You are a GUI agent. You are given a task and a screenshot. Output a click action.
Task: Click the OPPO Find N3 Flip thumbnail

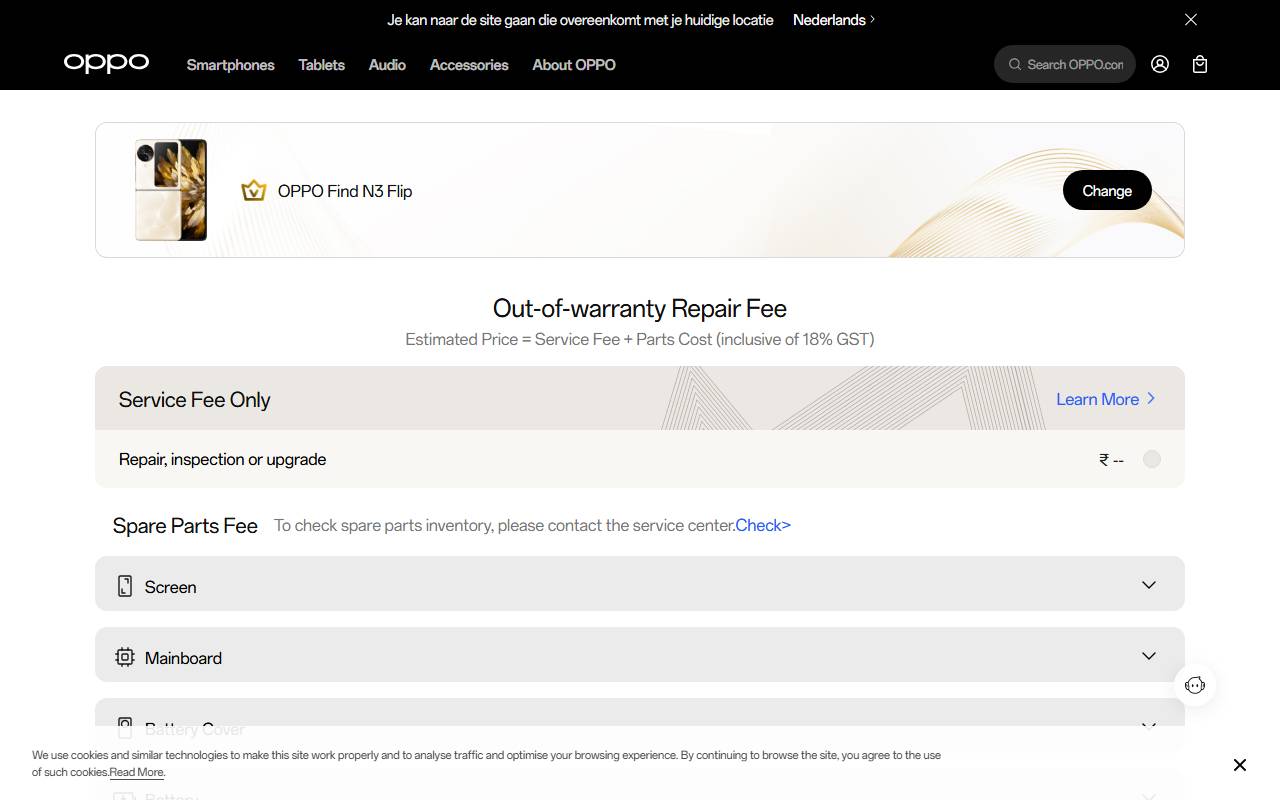point(171,190)
